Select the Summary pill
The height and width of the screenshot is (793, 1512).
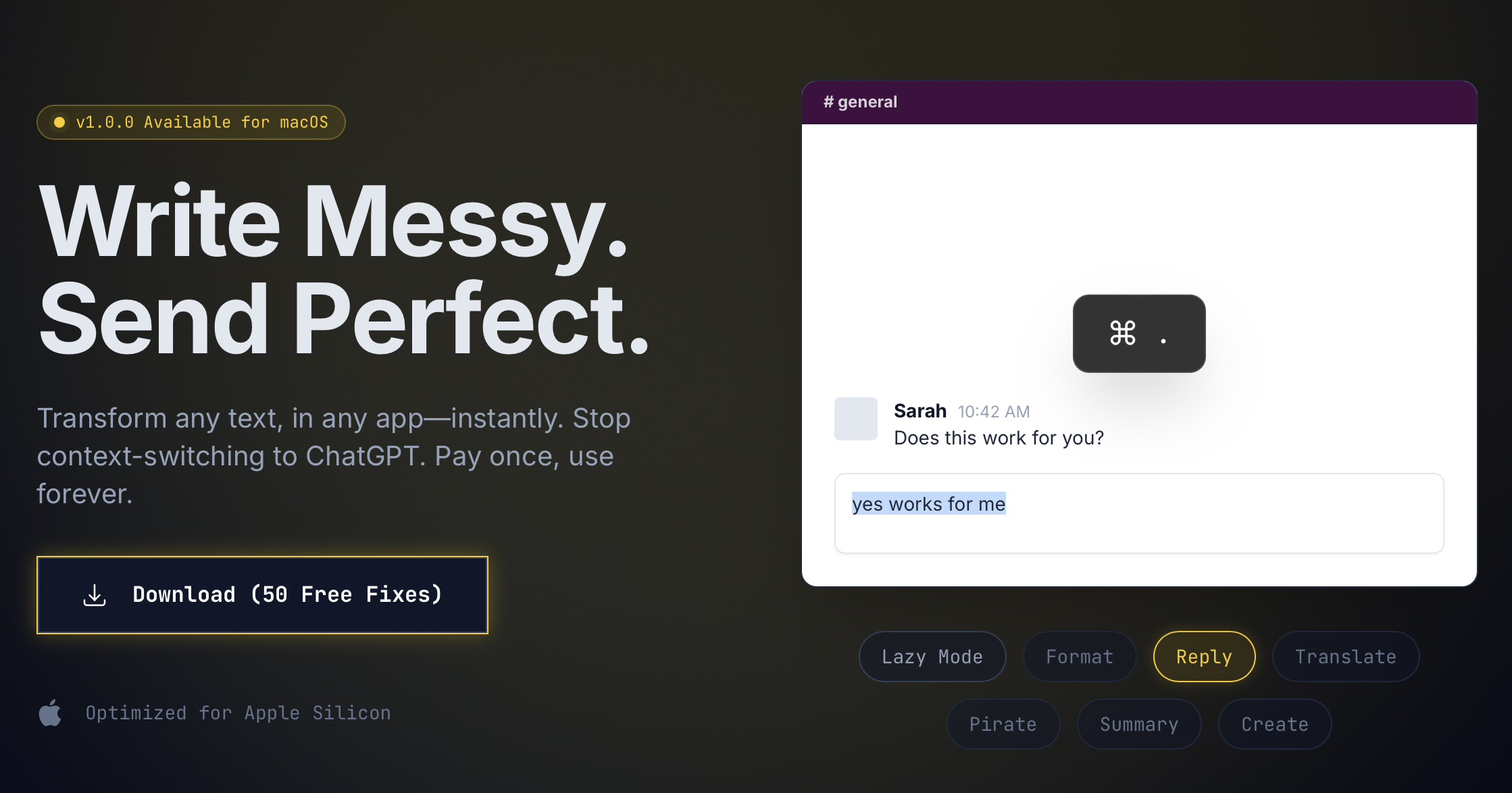click(1138, 723)
